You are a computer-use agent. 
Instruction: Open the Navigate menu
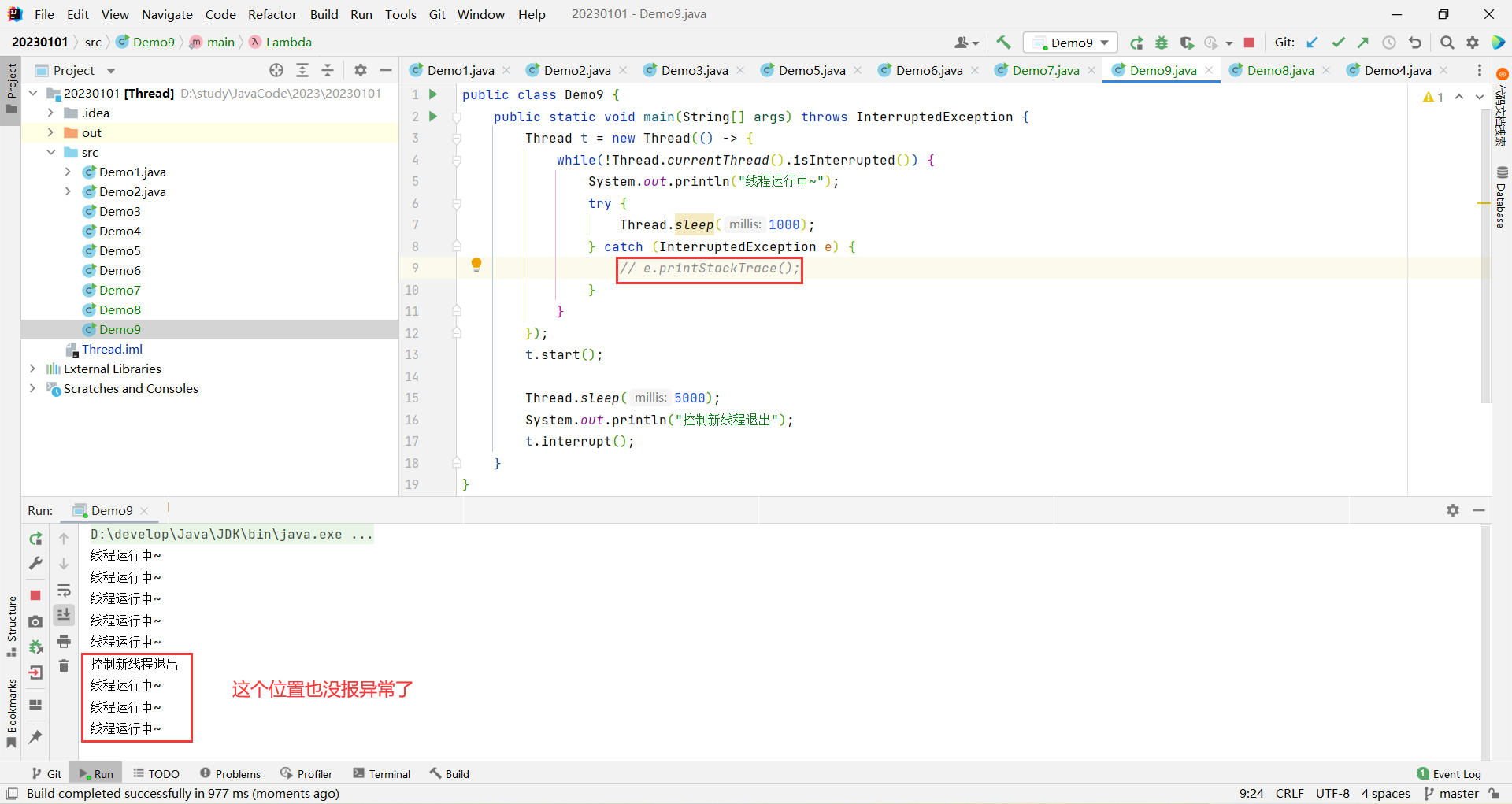[167, 14]
